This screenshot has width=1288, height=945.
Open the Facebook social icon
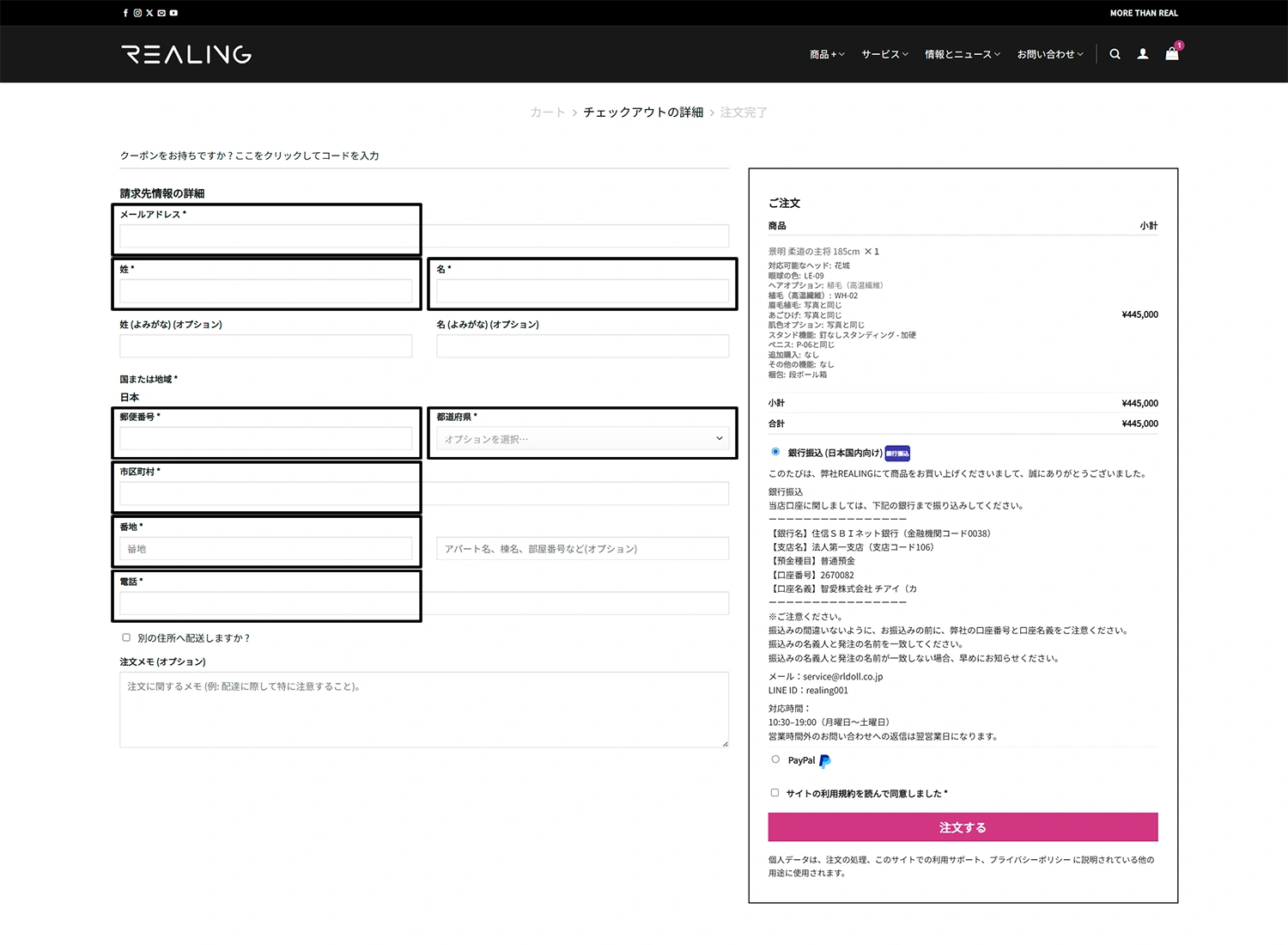125,13
